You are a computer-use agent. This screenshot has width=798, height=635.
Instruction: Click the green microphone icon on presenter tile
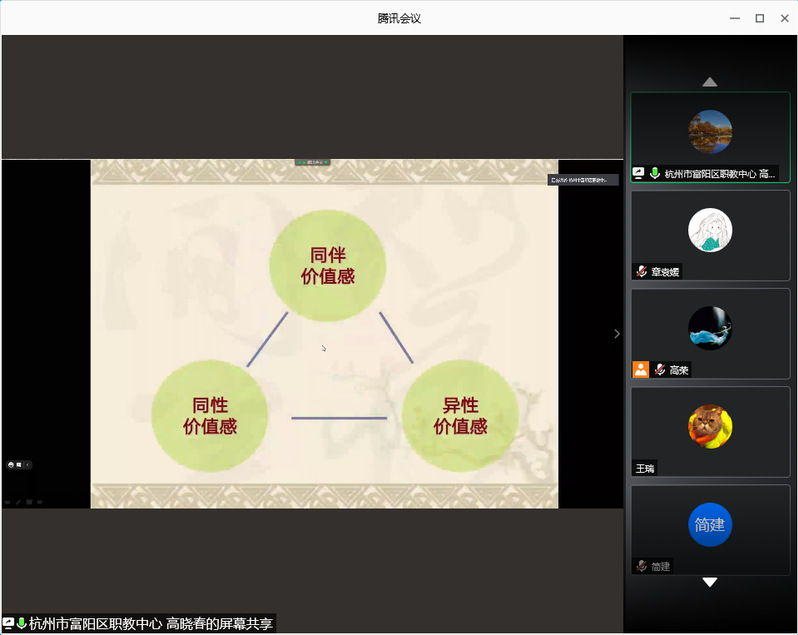click(655, 173)
